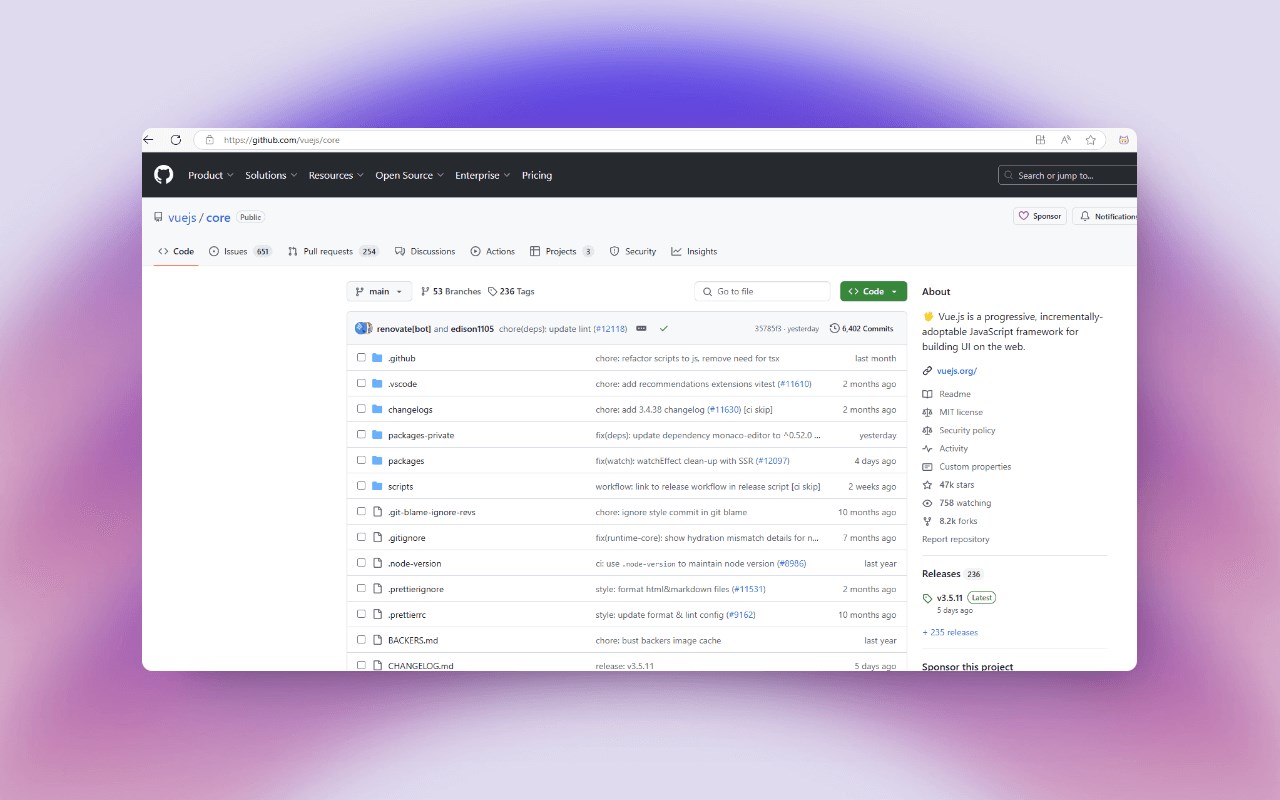Open the + 235 releases link
The height and width of the screenshot is (800, 1280).
(x=950, y=632)
